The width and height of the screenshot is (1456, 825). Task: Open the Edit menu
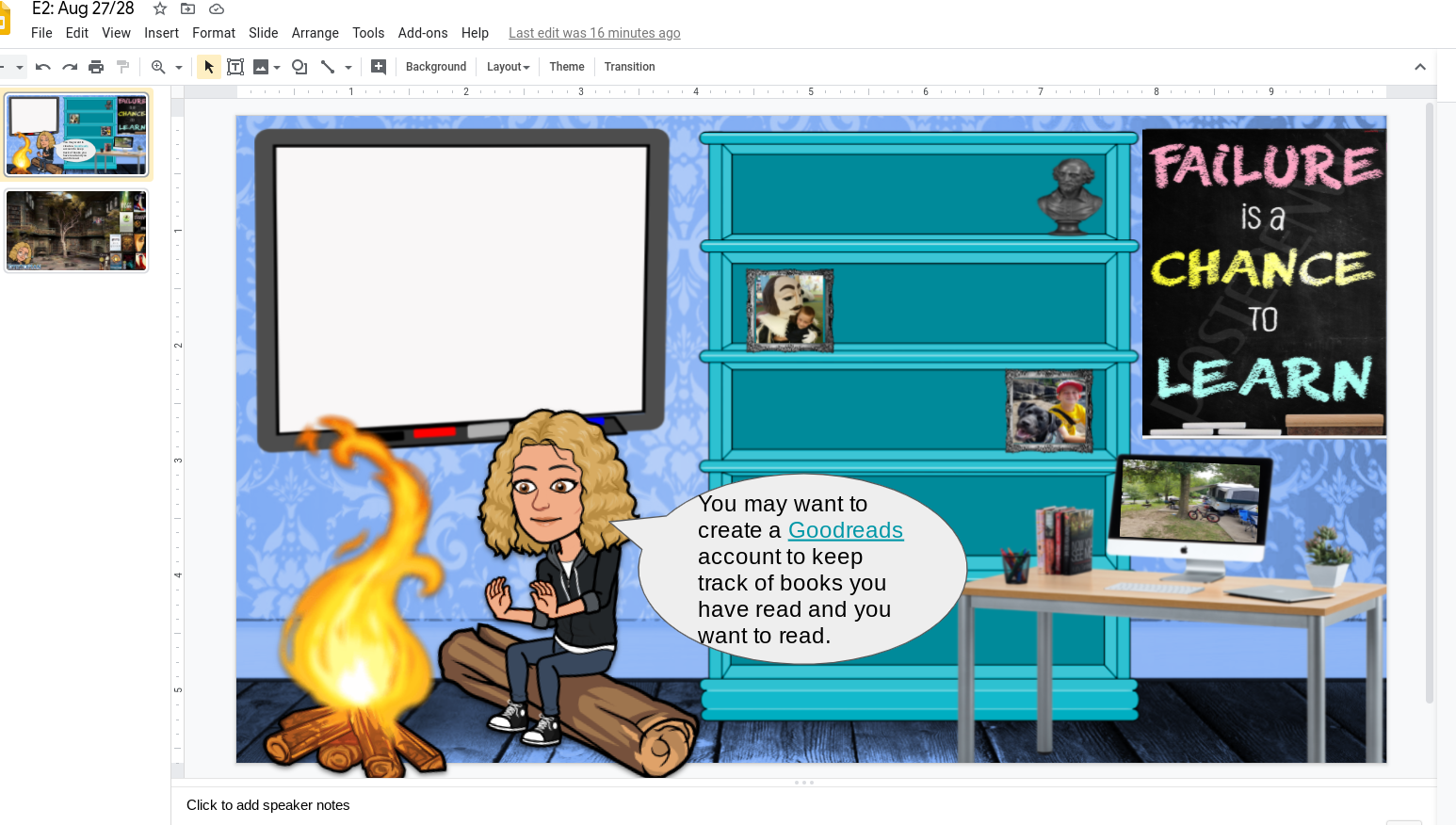(x=77, y=33)
